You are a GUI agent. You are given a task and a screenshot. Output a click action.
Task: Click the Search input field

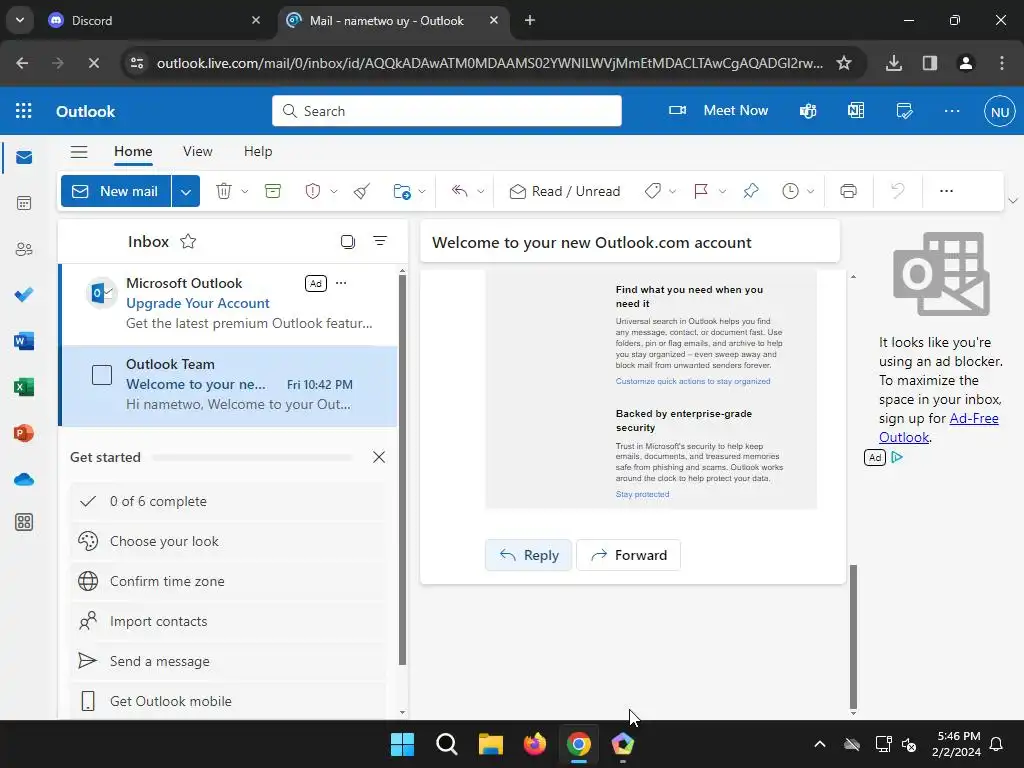[x=447, y=111]
